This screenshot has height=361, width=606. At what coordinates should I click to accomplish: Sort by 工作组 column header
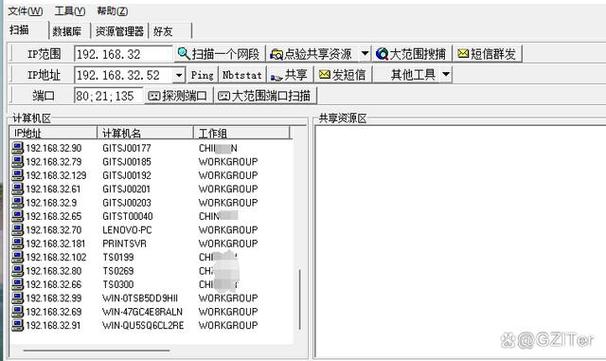click(x=242, y=133)
